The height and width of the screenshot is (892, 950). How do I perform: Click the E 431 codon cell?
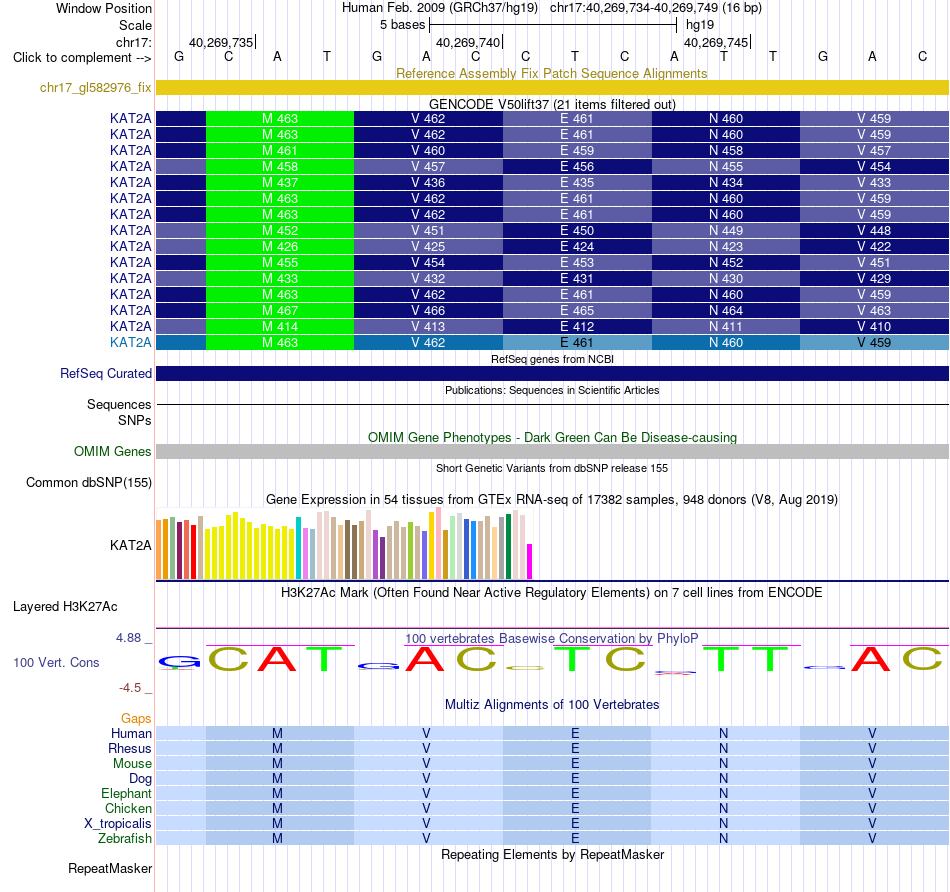577,278
